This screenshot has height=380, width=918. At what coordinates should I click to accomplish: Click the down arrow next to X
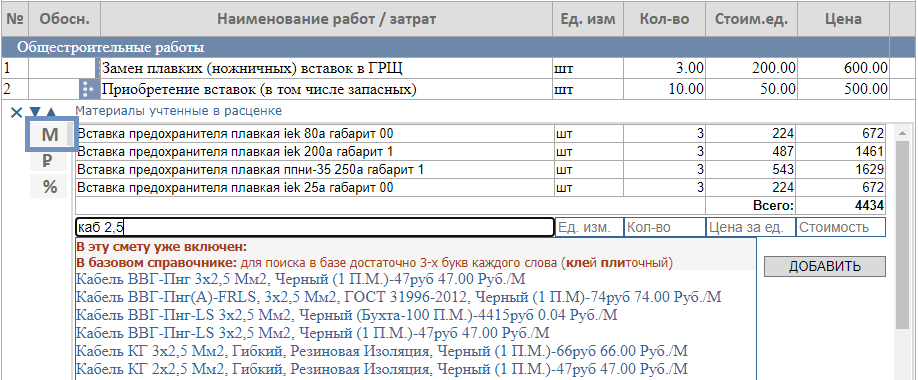[x=35, y=112]
